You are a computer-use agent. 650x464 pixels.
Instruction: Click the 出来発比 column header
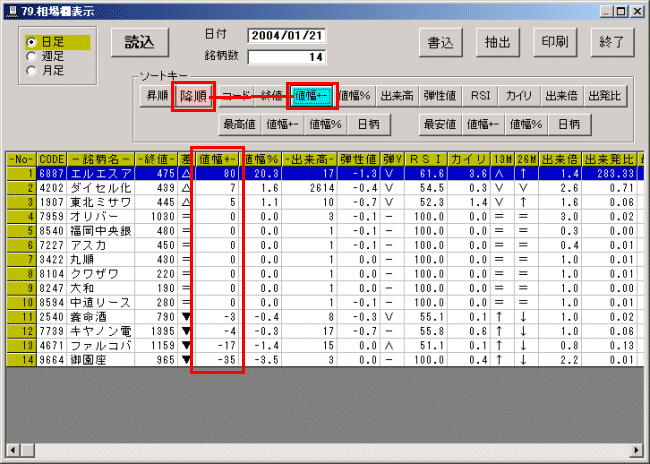click(609, 159)
